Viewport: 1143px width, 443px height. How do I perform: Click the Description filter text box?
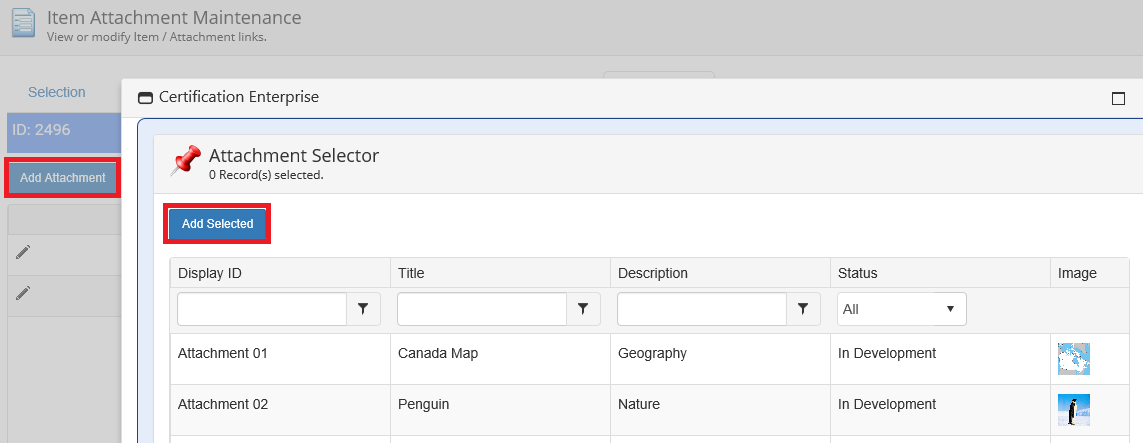coord(702,310)
